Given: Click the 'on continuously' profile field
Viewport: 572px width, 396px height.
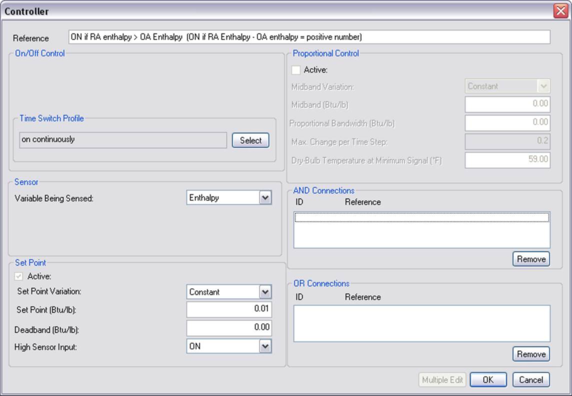Looking at the screenshot, I should [x=123, y=140].
